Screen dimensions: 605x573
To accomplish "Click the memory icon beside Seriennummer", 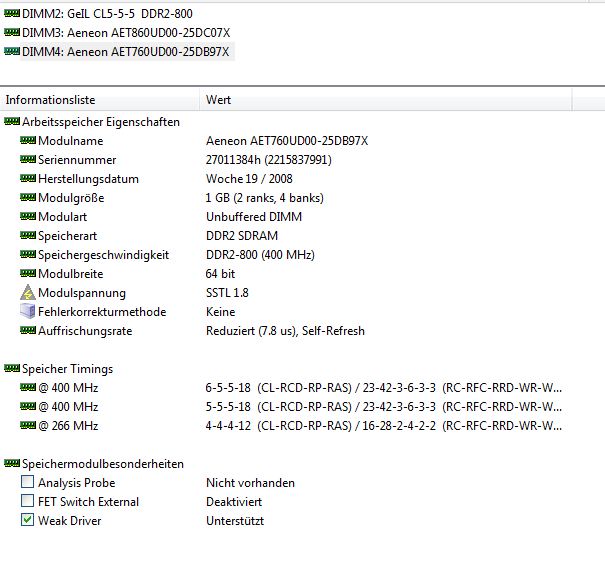I will (x=28, y=160).
